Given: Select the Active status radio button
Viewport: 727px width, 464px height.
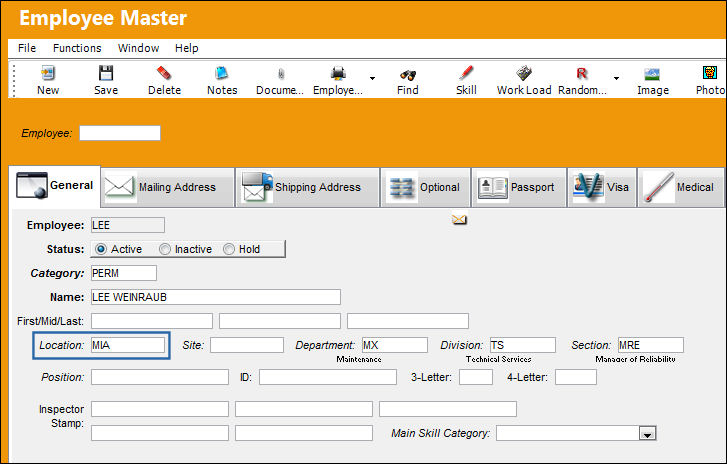Looking at the screenshot, I should point(101,249).
